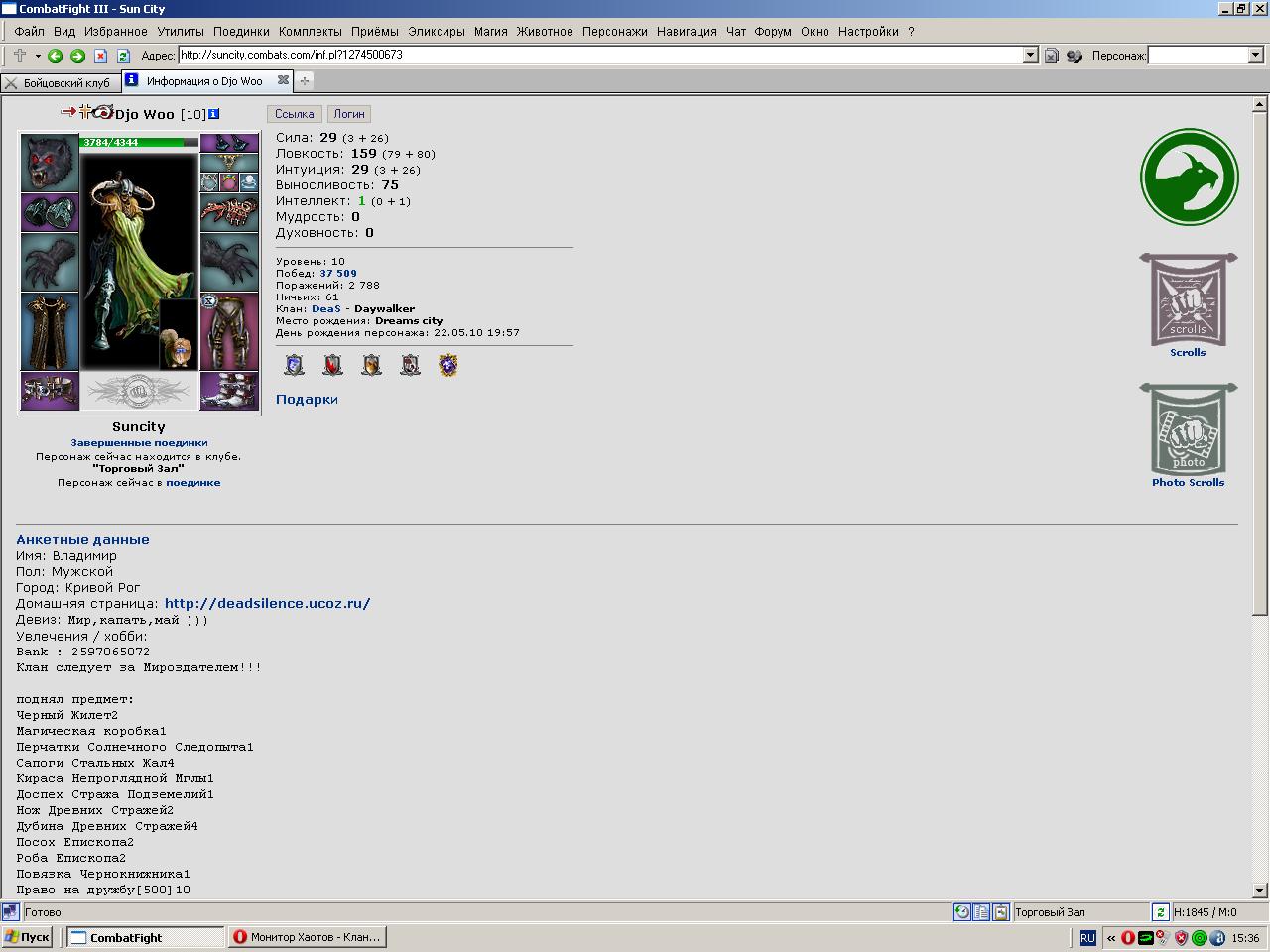Click the leggings item slot
The width and height of the screenshot is (1270, 952).
click(229, 331)
